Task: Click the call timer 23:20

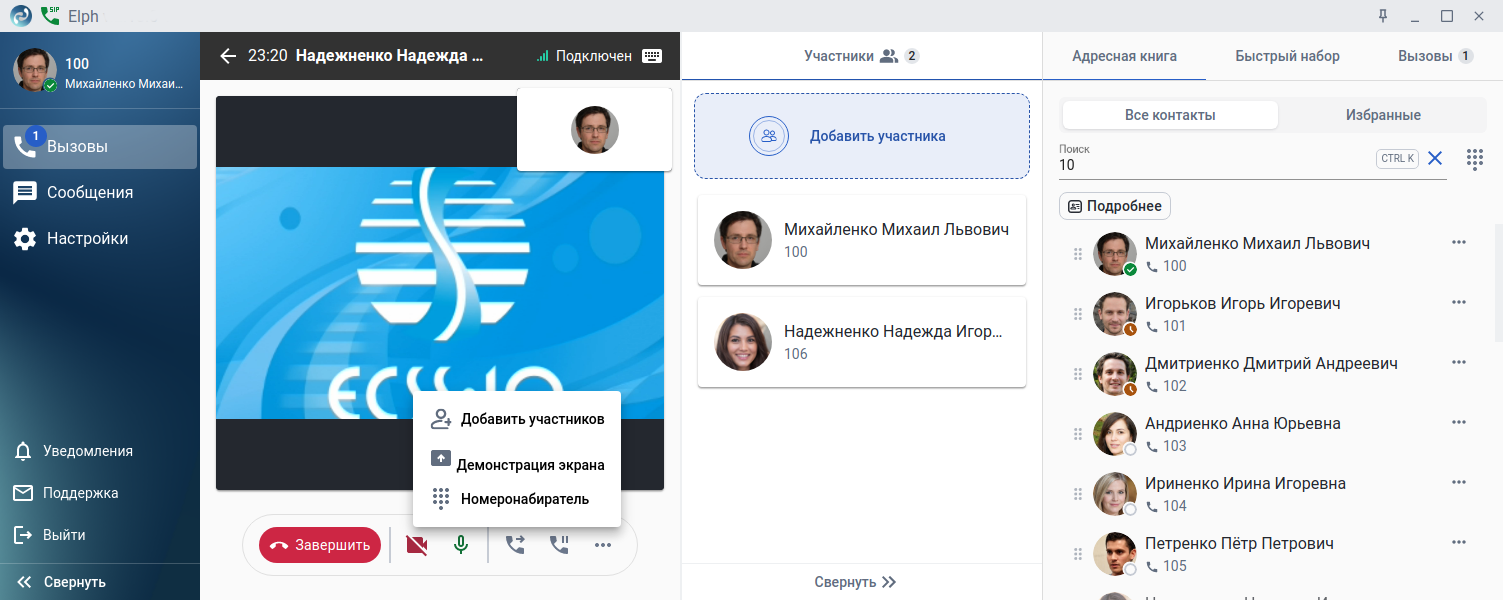Action: tap(268, 56)
